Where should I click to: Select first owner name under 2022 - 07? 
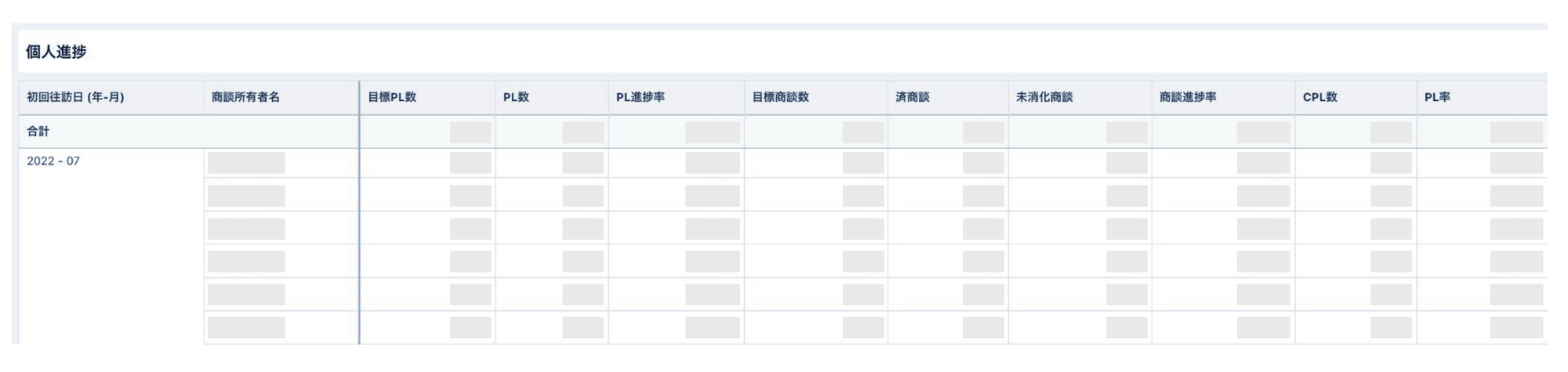pyautogui.click(x=246, y=163)
